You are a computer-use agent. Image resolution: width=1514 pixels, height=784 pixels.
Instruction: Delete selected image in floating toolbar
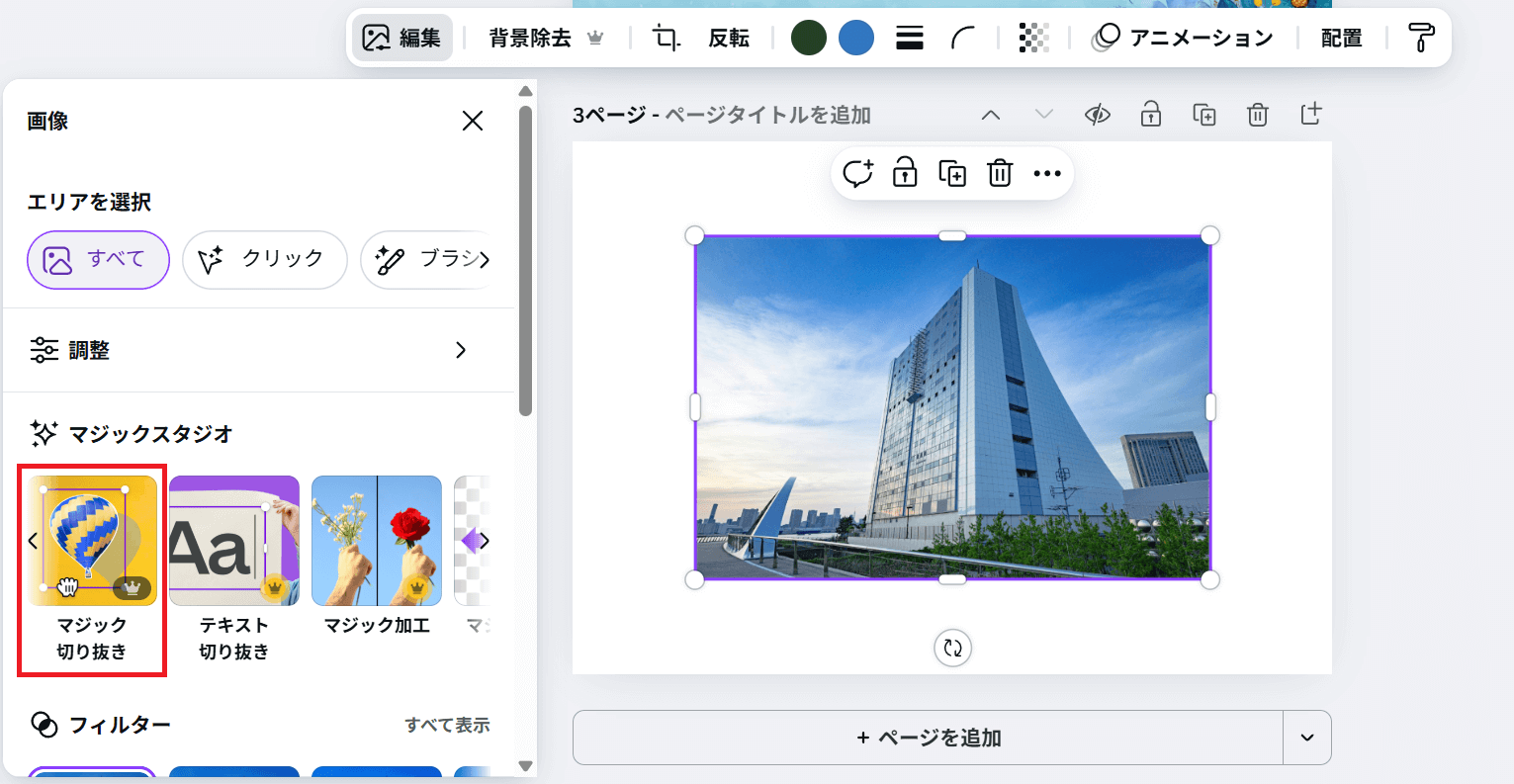click(1000, 173)
